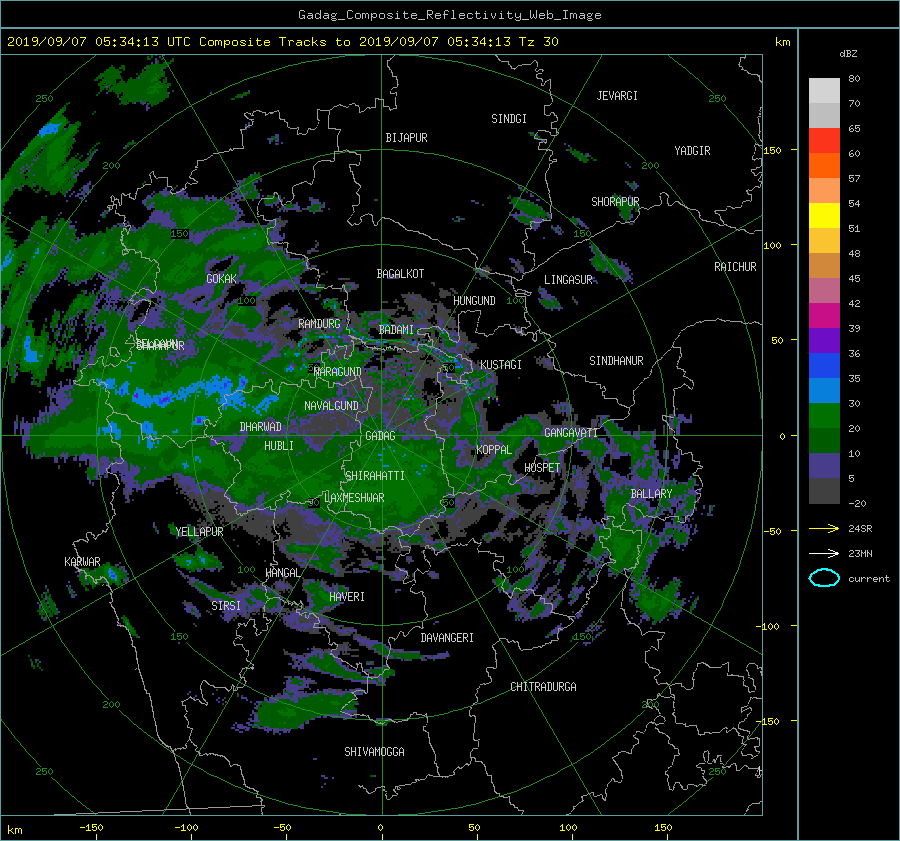Click the -150 tick on bottom axis
Image resolution: width=900 pixels, height=841 pixels.
(91, 828)
